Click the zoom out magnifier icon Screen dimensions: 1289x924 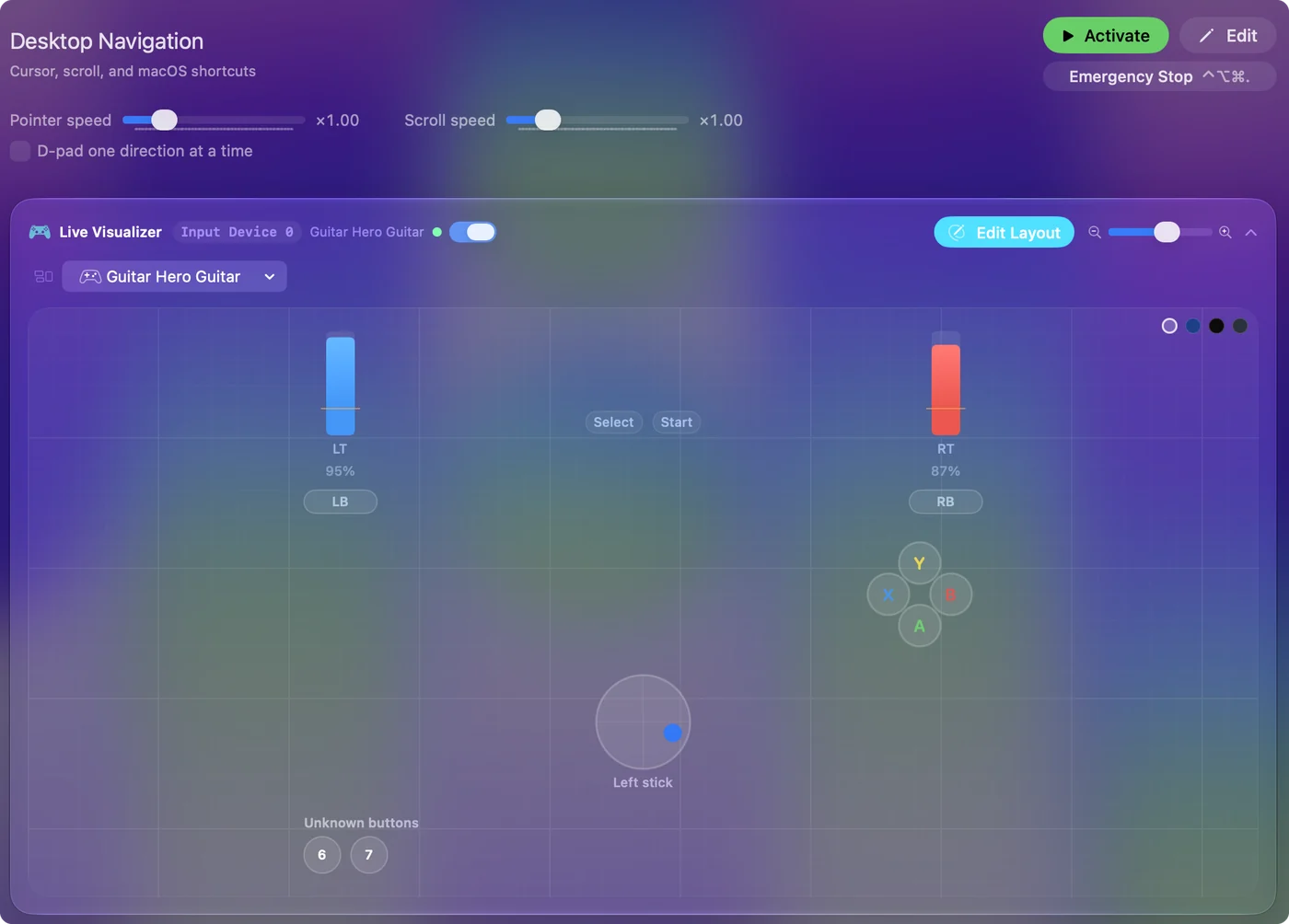(x=1095, y=232)
